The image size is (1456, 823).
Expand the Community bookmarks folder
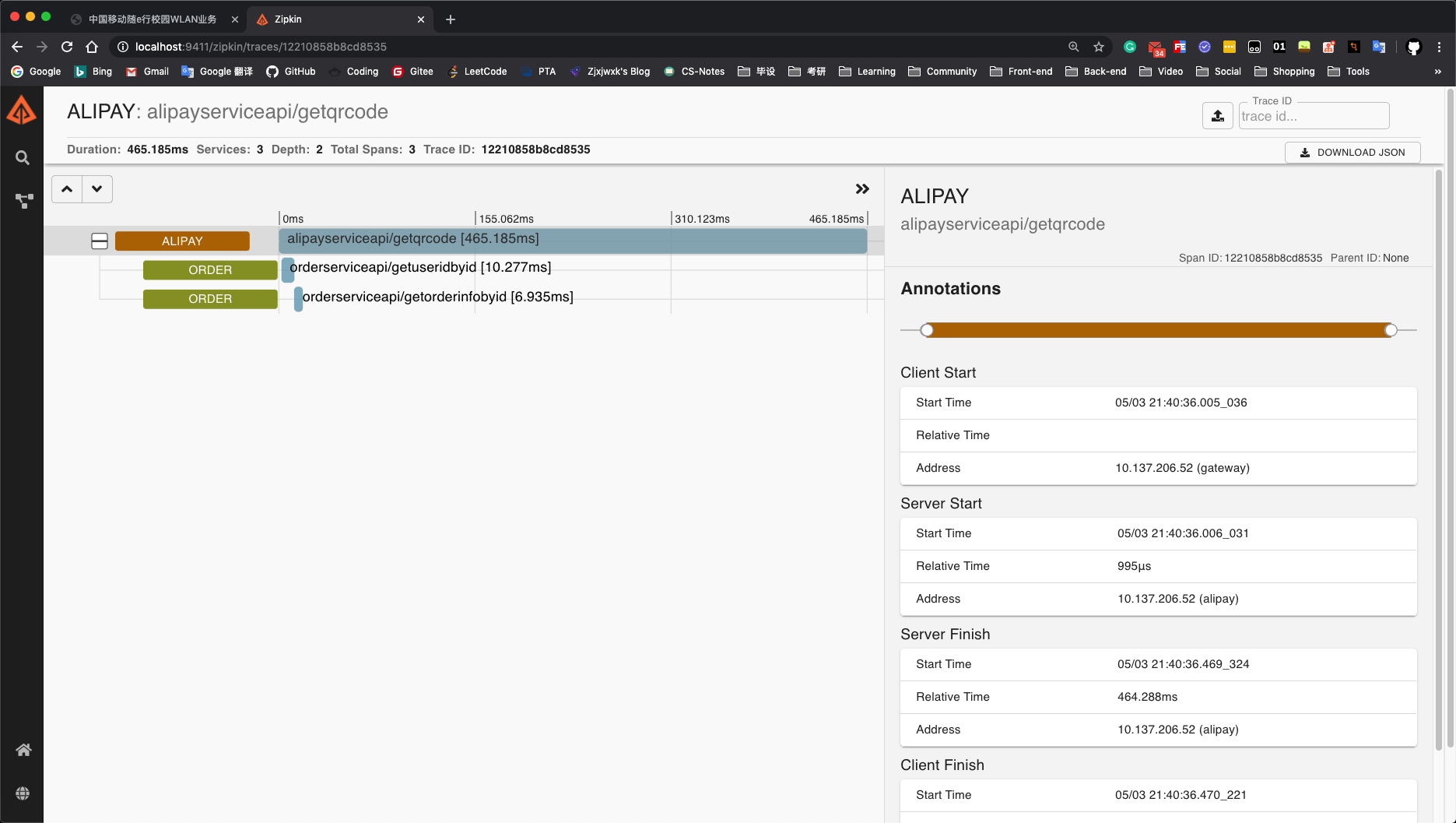942,71
